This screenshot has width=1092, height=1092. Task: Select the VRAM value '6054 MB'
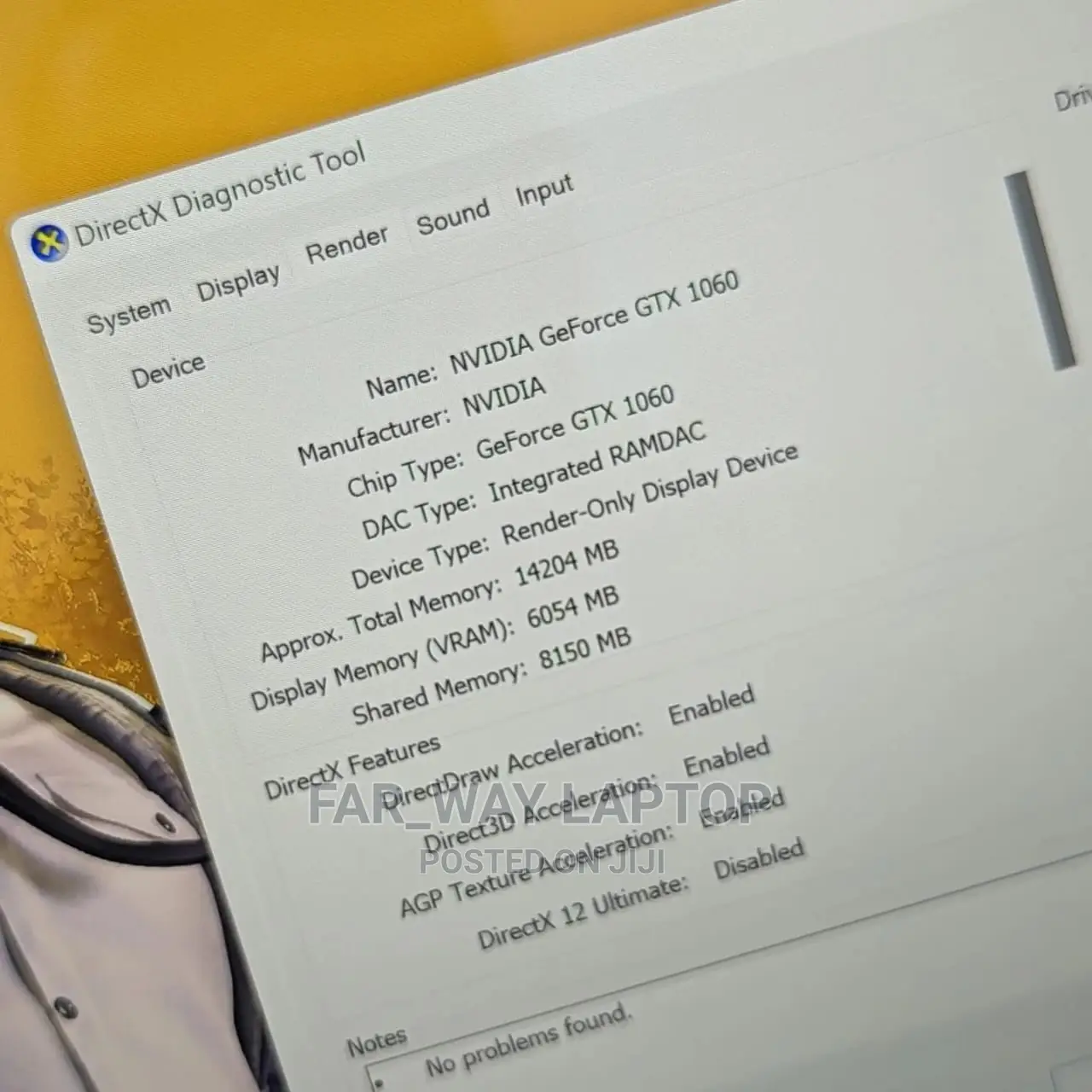click(572, 607)
